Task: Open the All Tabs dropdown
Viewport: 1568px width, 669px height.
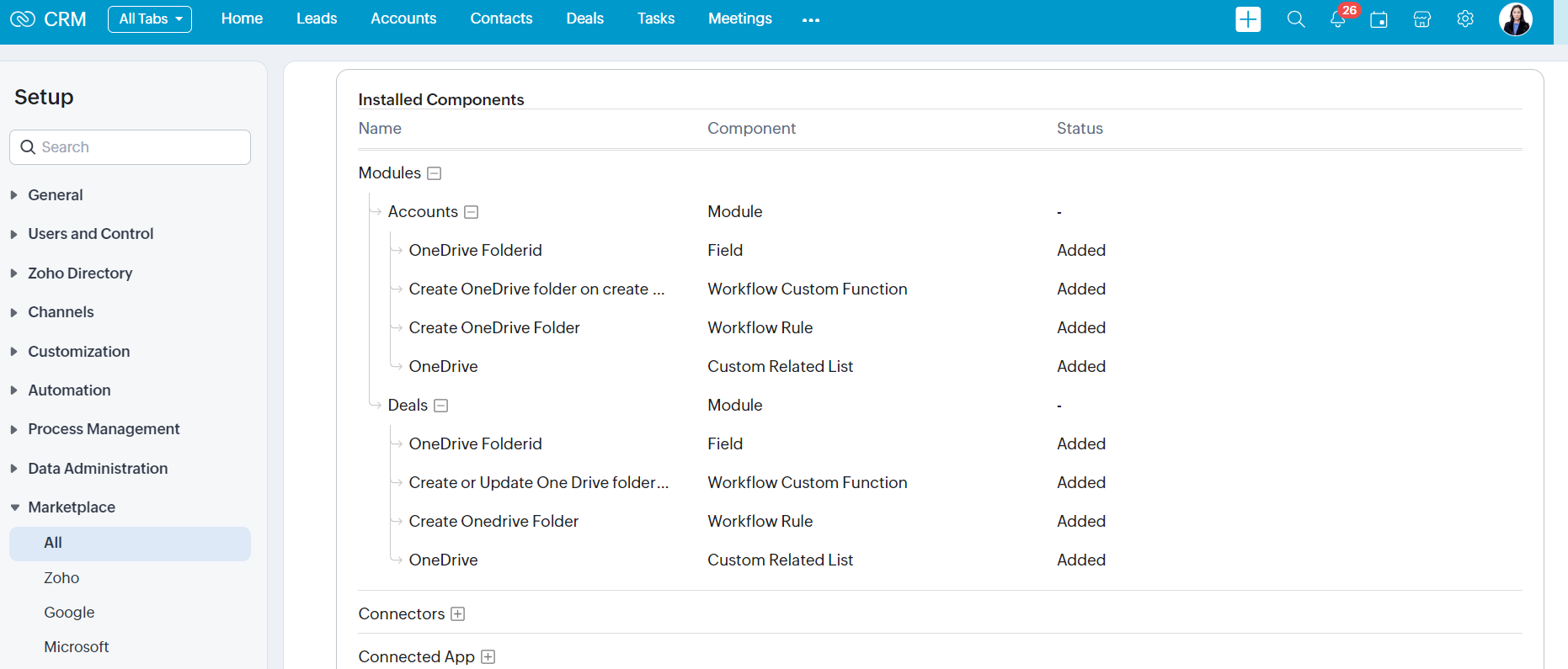Action: (150, 19)
